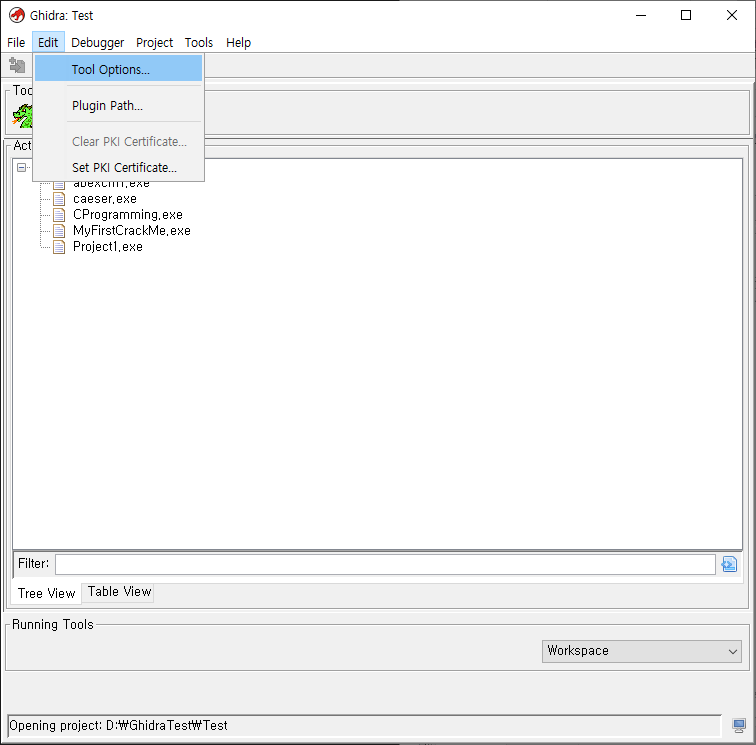Click the status bar connection monitor icon
This screenshot has height=745, width=756.
coord(739,725)
